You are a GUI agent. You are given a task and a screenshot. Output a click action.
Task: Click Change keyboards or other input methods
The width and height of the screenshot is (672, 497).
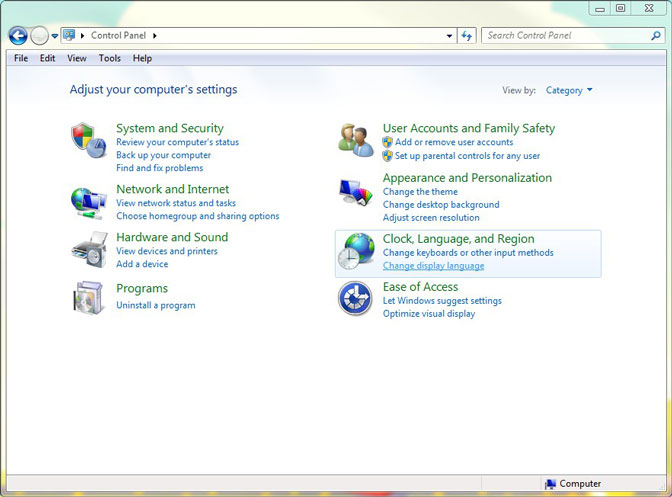[468, 253]
